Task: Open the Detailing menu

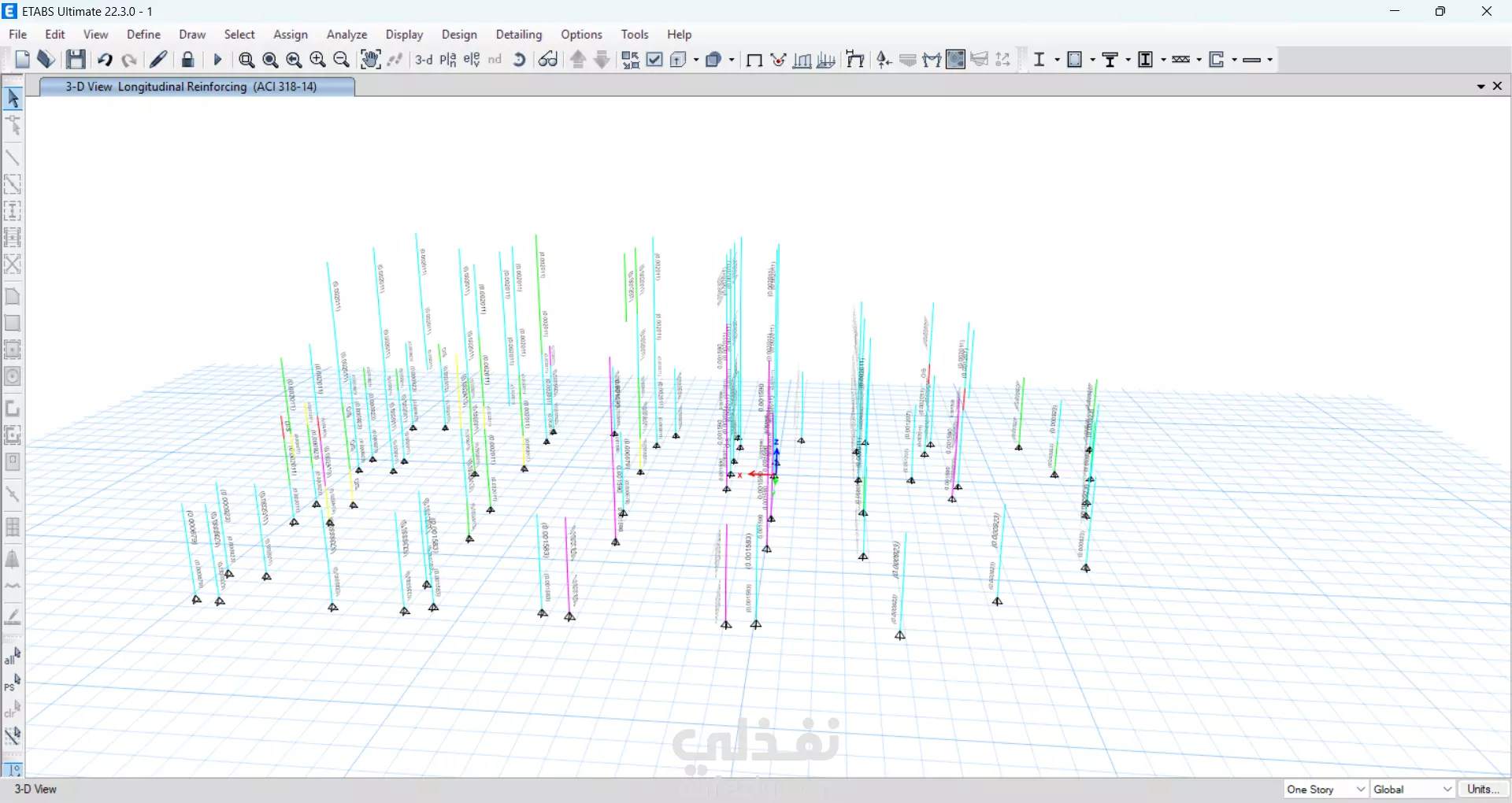Action: 519,35
